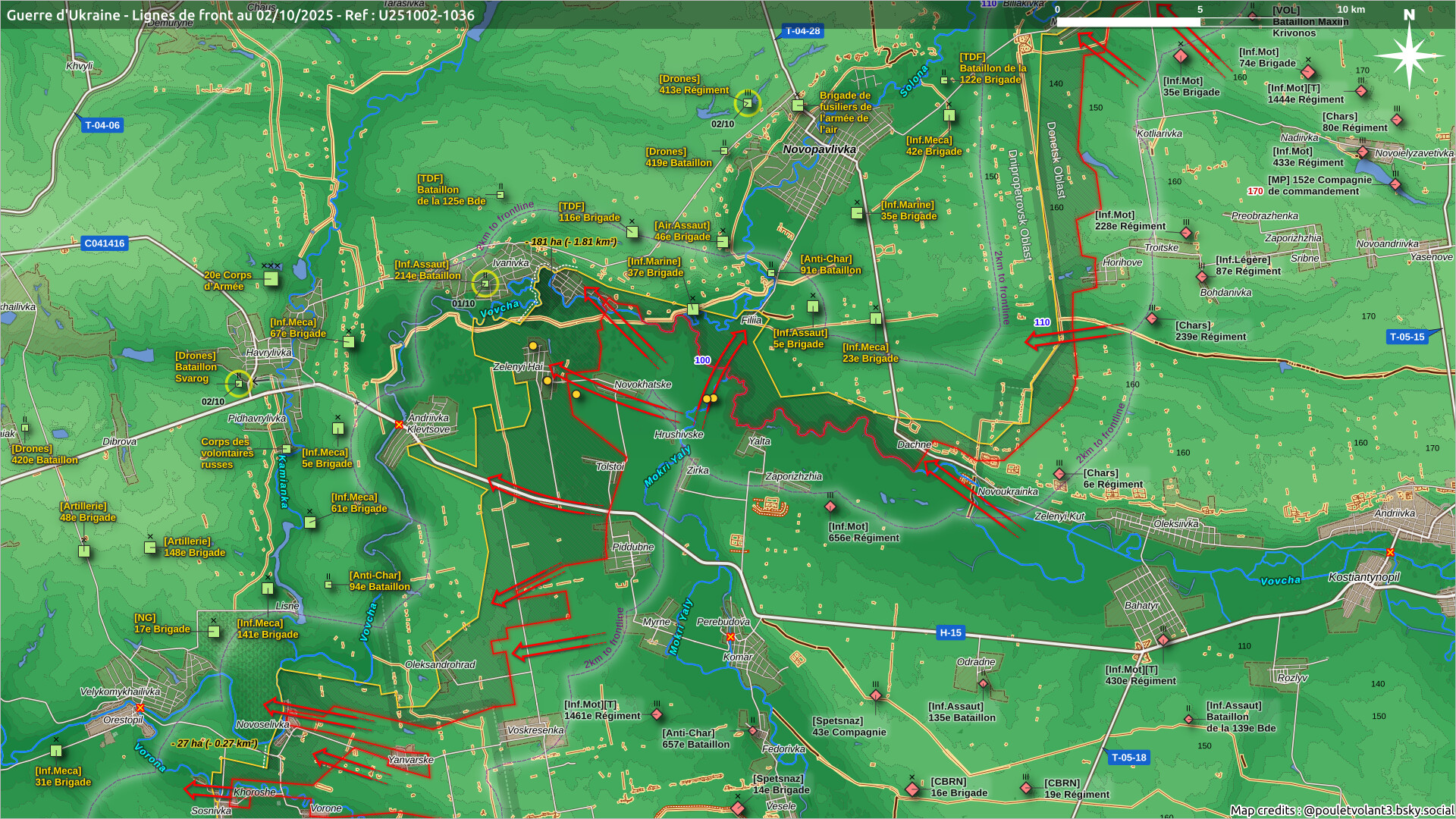
Task: Click the 656e Régiment red diamond marker
Action: [x=830, y=506]
